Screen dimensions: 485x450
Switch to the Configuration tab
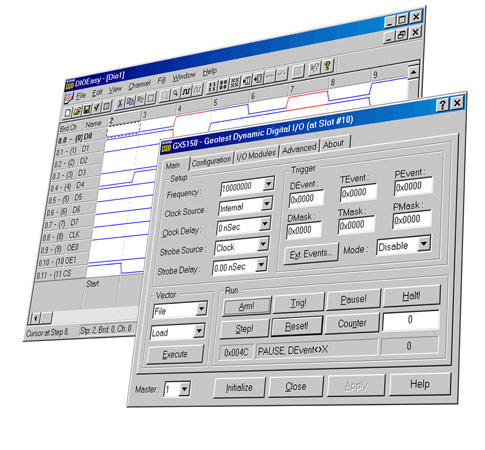coord(211,161)
